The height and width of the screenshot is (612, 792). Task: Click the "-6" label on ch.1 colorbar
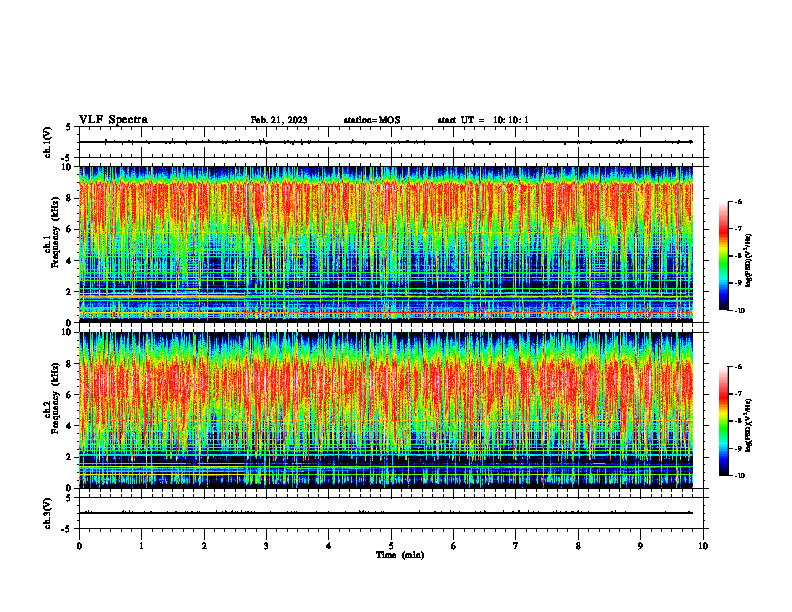click(738, 201)
